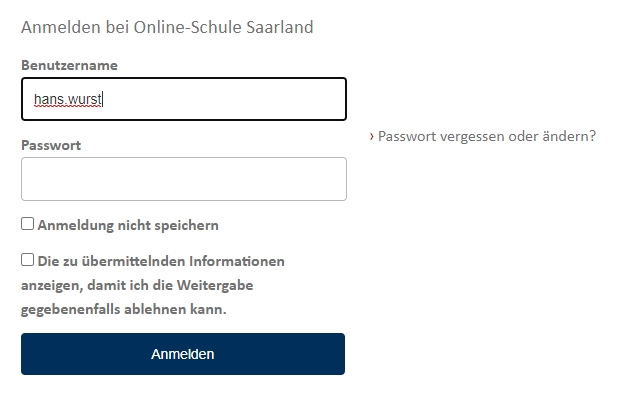Screen dimensions: 640x405
Task: Click the text gegebenenfalls ablehnen kann.
Action: [124, 309]
